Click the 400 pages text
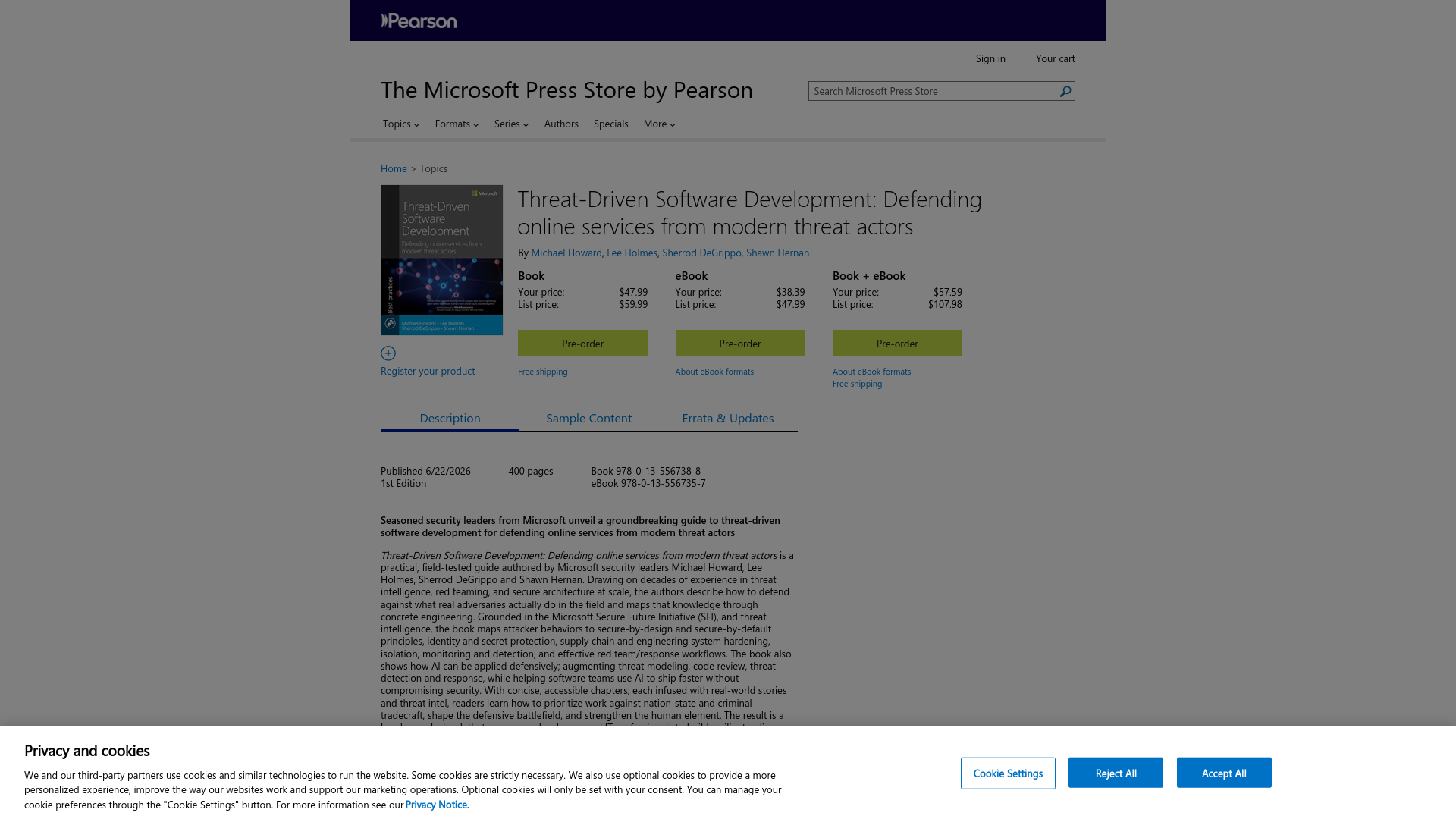The image size is (1456, 819). [531, 471]
